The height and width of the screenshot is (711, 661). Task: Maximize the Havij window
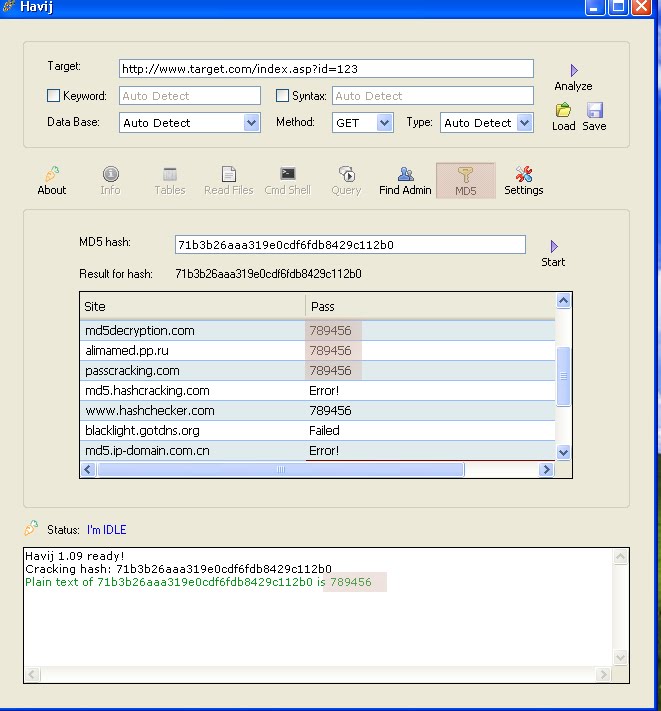617,6
